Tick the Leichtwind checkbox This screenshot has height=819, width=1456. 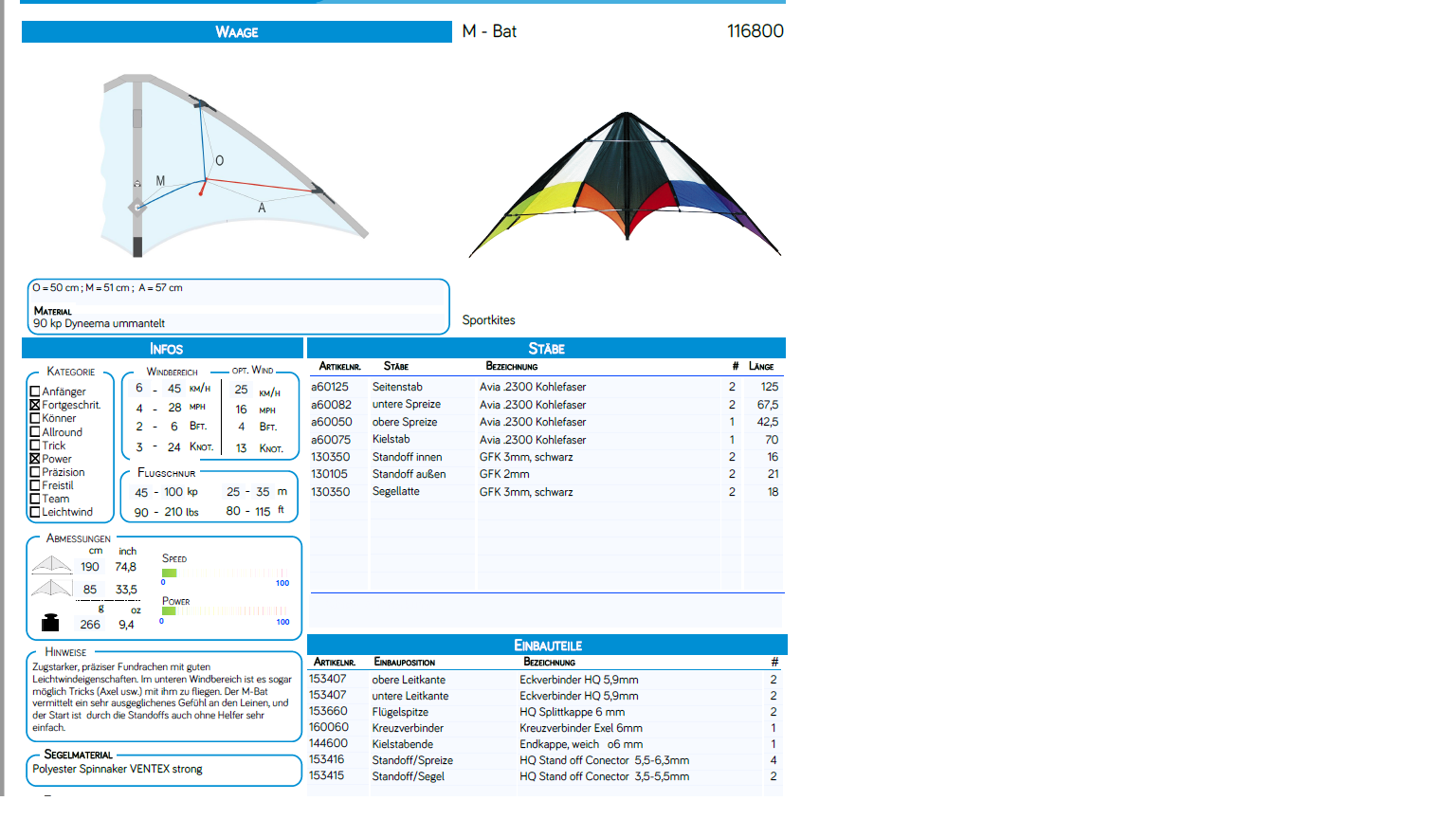pos(35,512)
